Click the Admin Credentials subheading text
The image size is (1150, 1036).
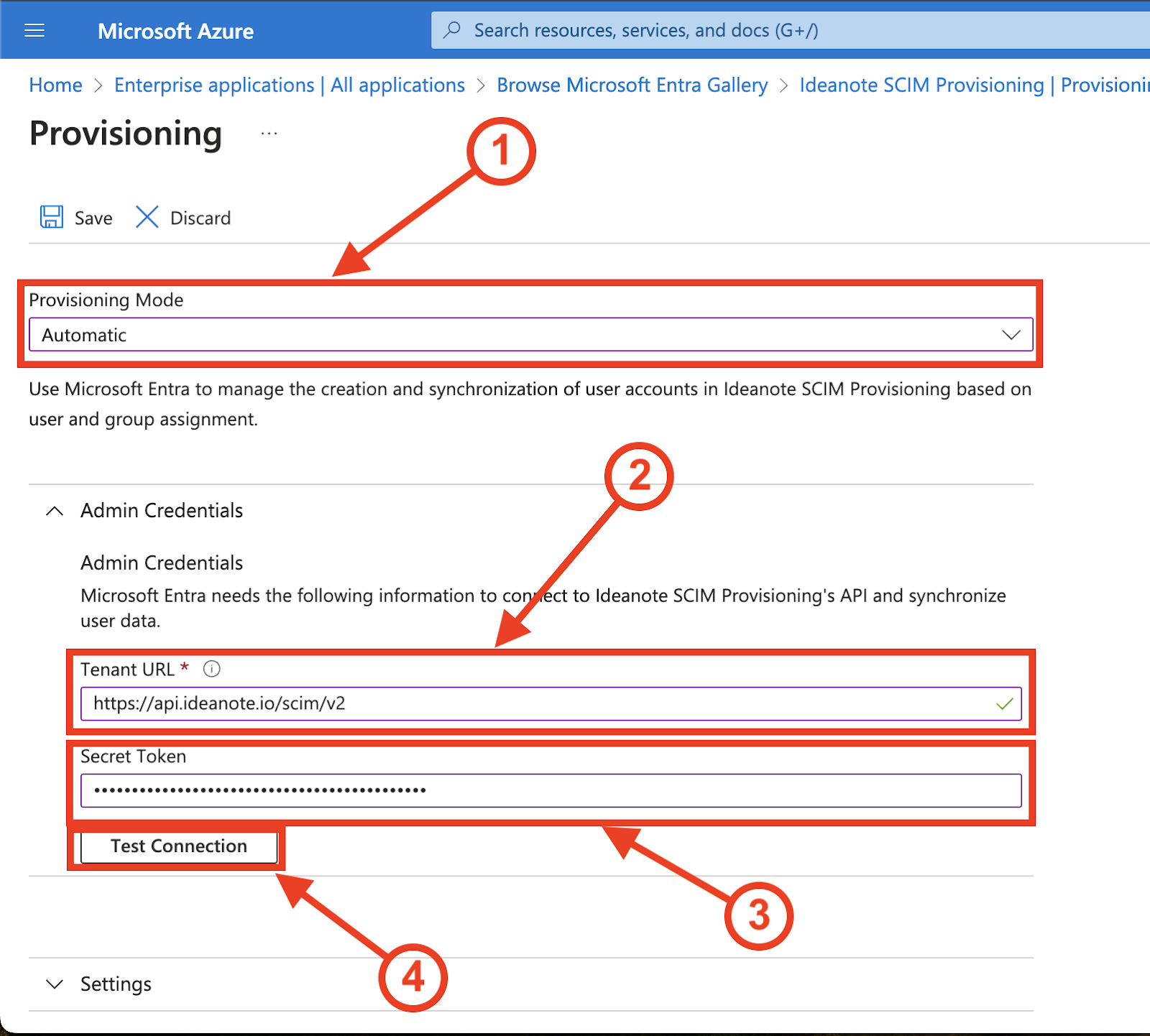pyautogui.click(x=162, y=563)
